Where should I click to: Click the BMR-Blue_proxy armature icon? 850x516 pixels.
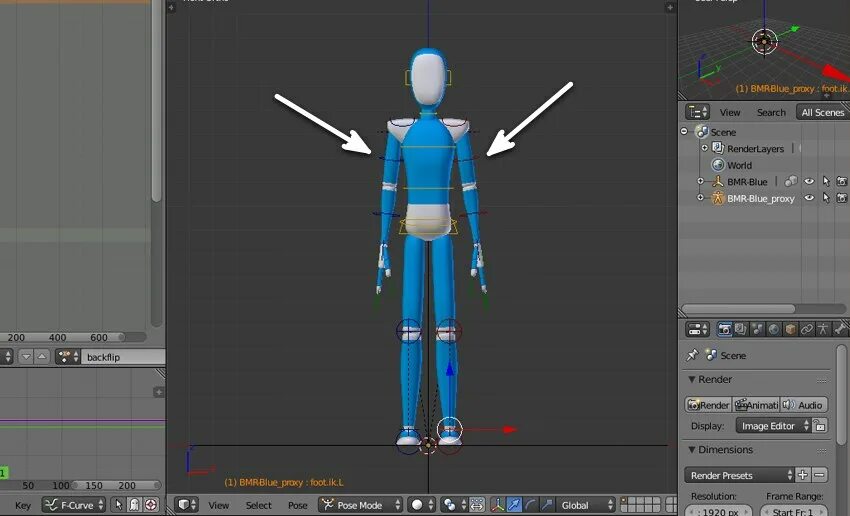coord(718,198)
